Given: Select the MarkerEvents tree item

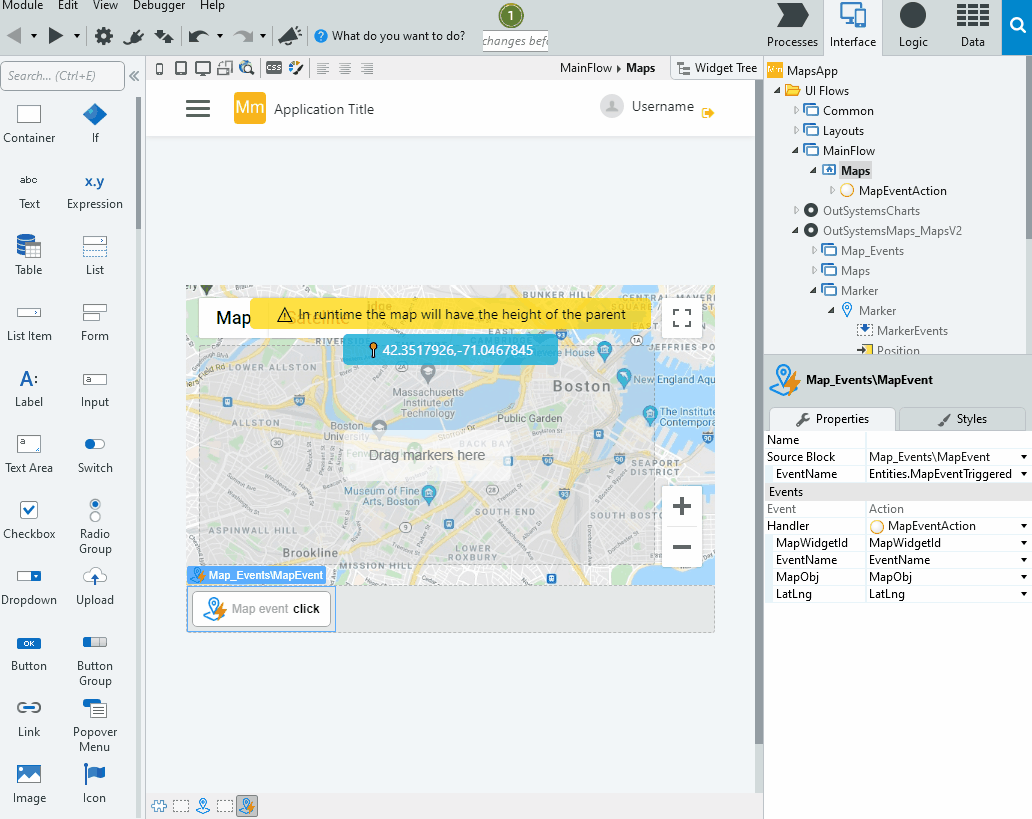Looking at the screenshot, I should click(x=912, y=330).
